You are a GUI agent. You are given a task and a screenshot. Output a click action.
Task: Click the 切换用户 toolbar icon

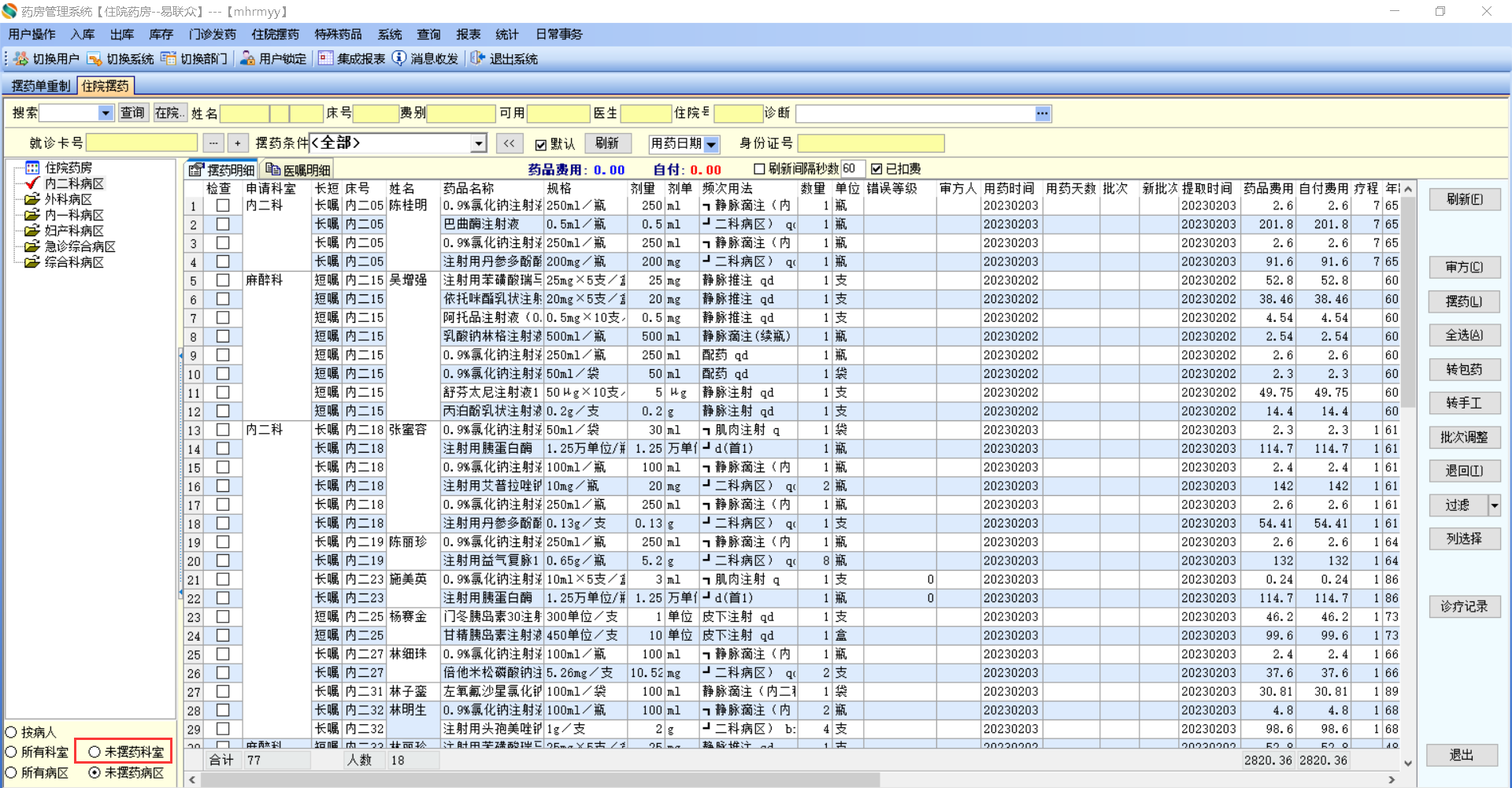click(20, 59)
